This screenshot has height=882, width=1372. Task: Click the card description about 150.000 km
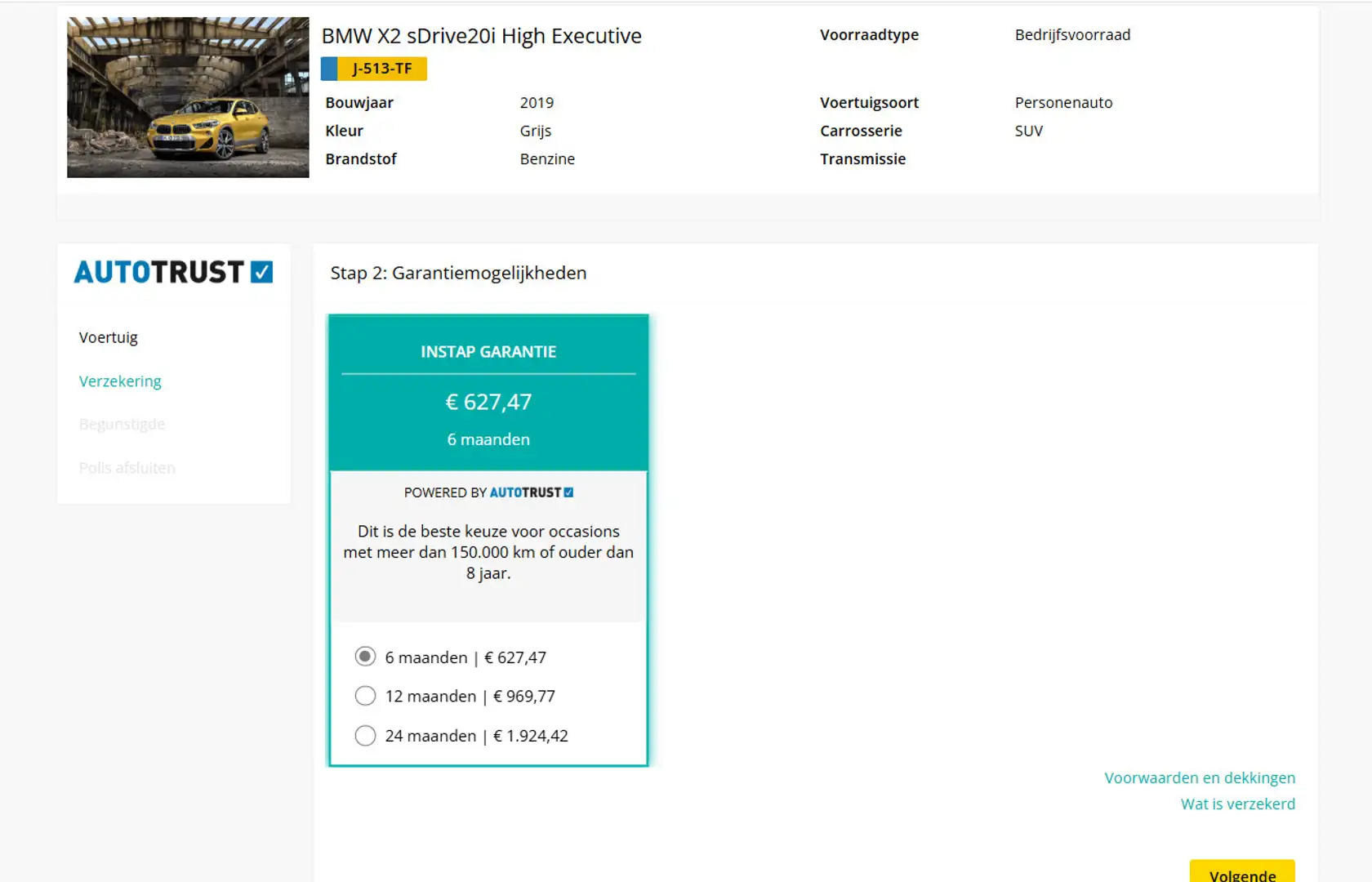click(488, 552)
